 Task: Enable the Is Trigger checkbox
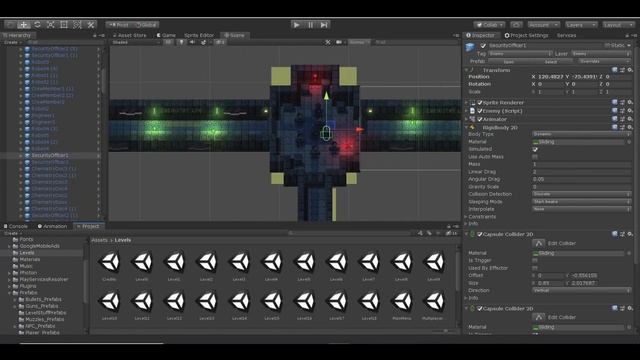(x=535, y=260)
